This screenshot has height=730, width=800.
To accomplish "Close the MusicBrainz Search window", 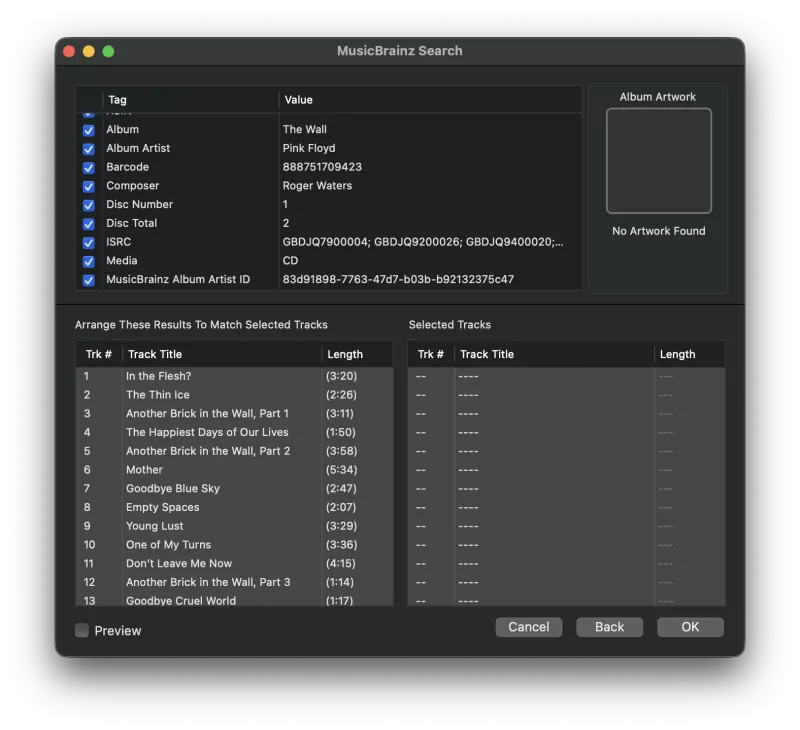I will [x=69, y=51].
